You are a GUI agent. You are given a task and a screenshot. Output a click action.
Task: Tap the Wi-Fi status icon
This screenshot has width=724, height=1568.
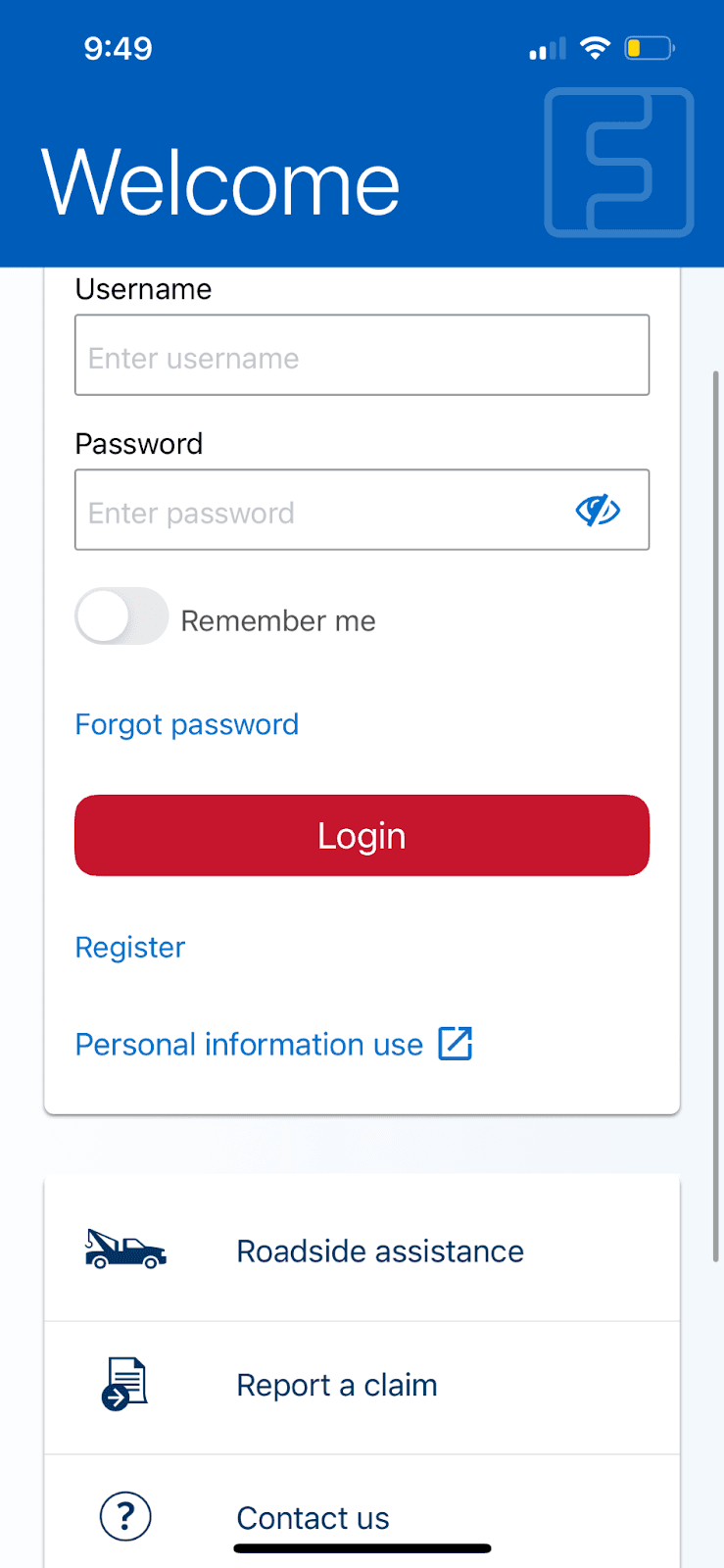coord(595,47)
